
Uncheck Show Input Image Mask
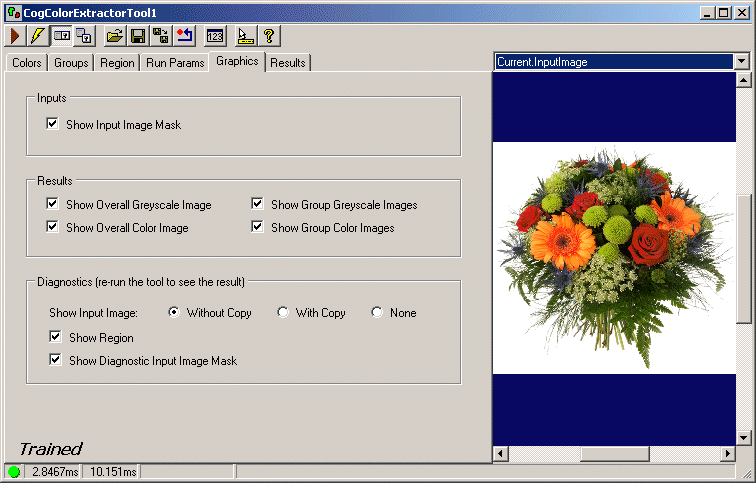tap(52, 125)
